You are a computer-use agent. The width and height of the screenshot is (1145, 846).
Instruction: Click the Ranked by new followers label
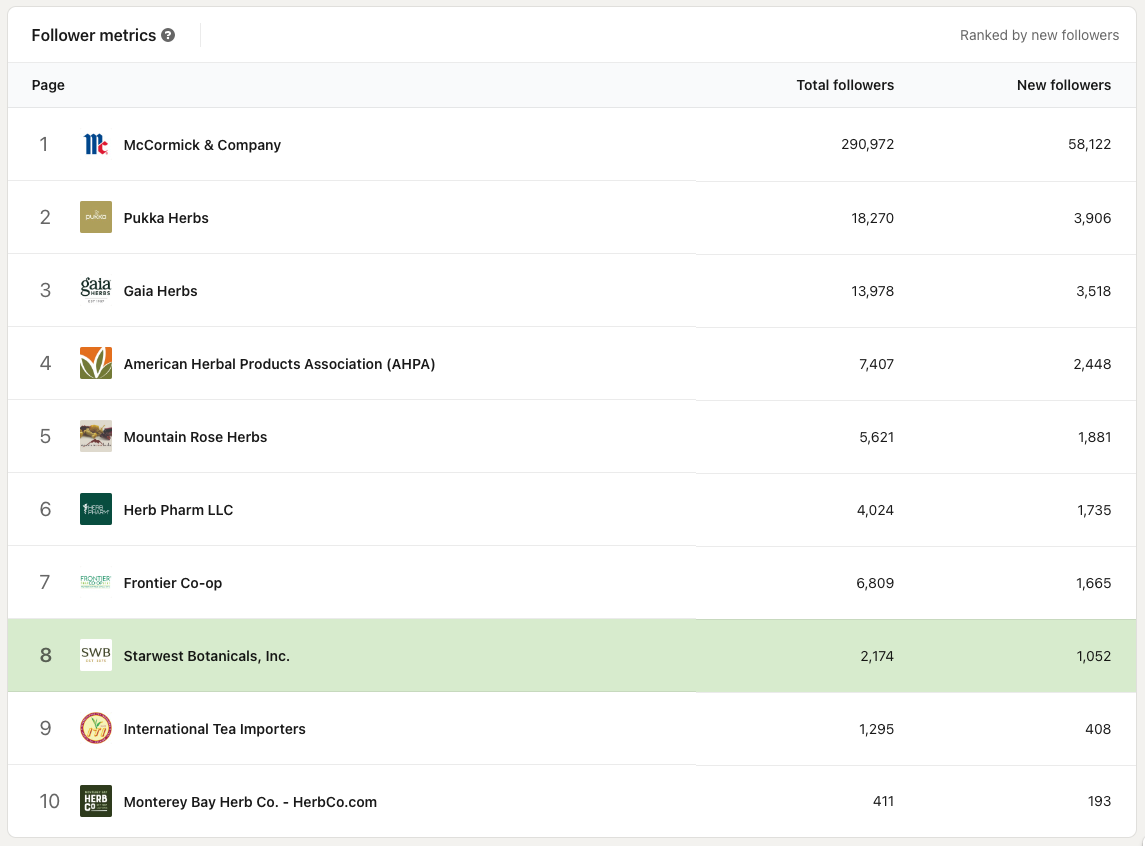click(1039, 35)
